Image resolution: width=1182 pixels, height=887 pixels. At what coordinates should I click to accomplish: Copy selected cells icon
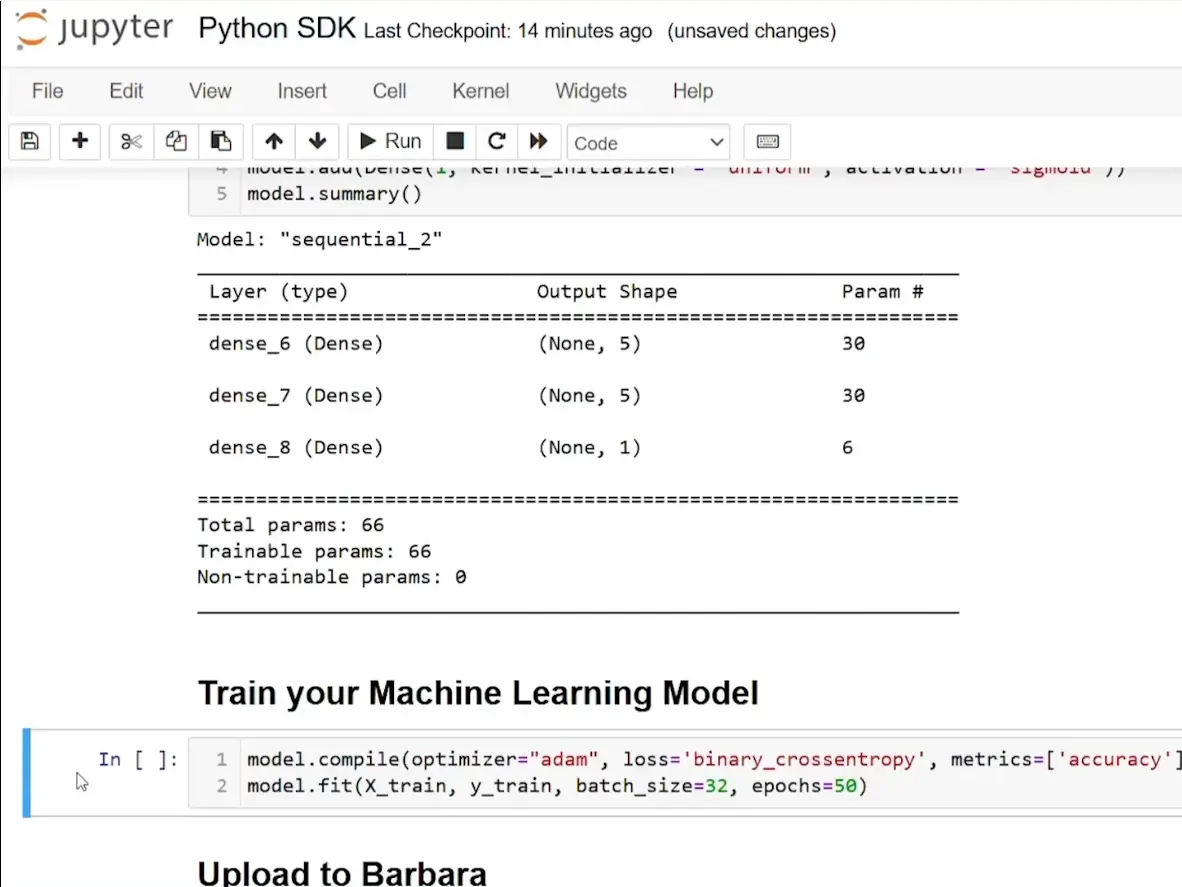177,142
